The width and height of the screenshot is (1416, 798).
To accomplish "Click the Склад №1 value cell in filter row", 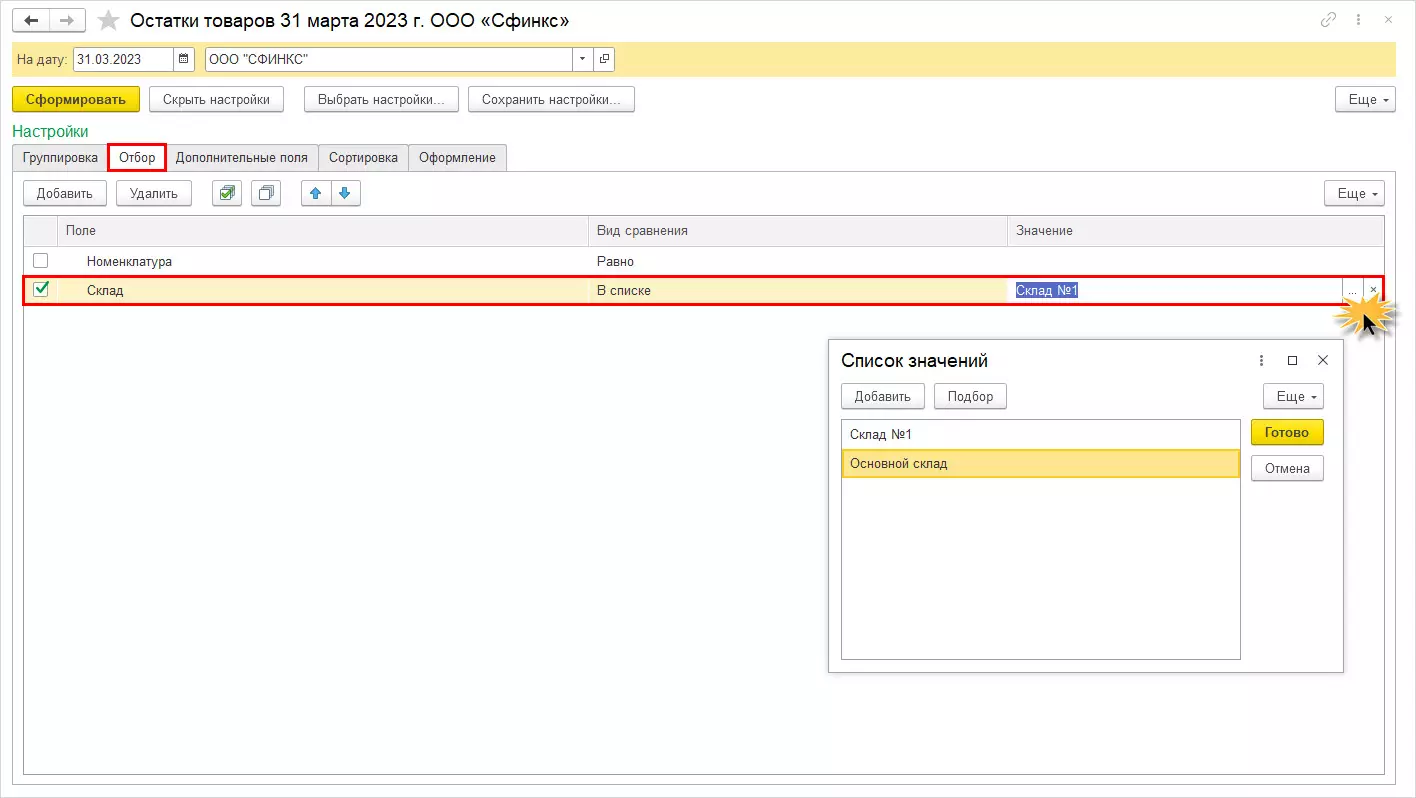I will coord(1174,290).
